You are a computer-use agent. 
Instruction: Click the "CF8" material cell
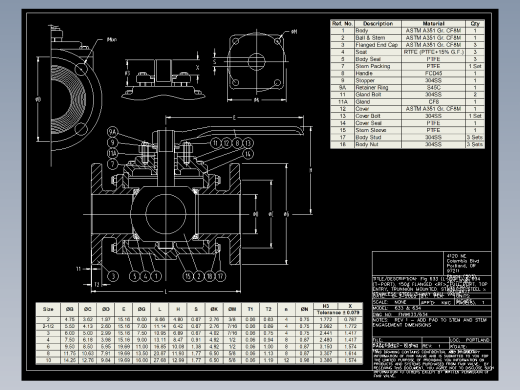(434, 102)
